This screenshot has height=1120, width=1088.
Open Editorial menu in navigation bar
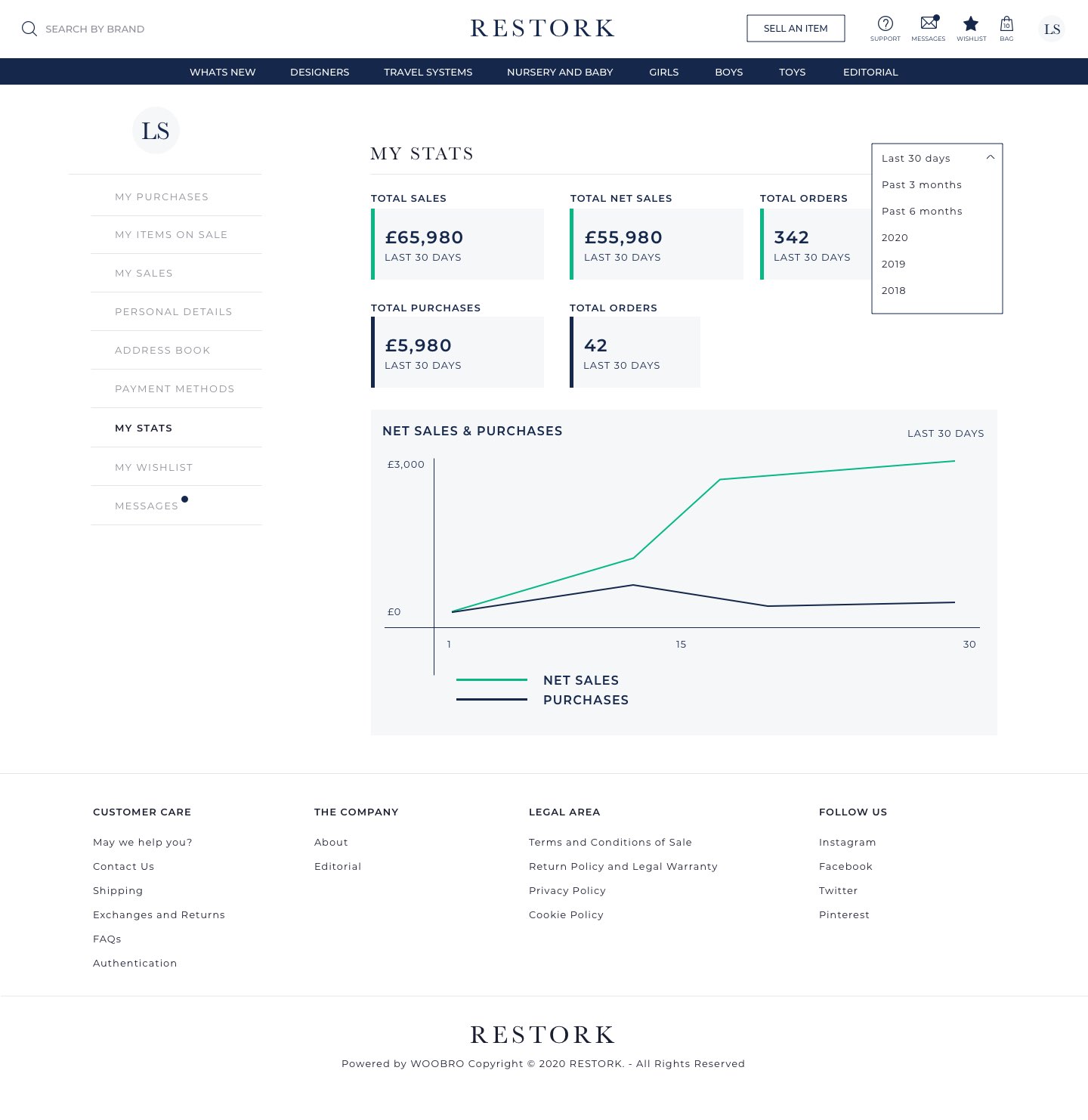870,72
